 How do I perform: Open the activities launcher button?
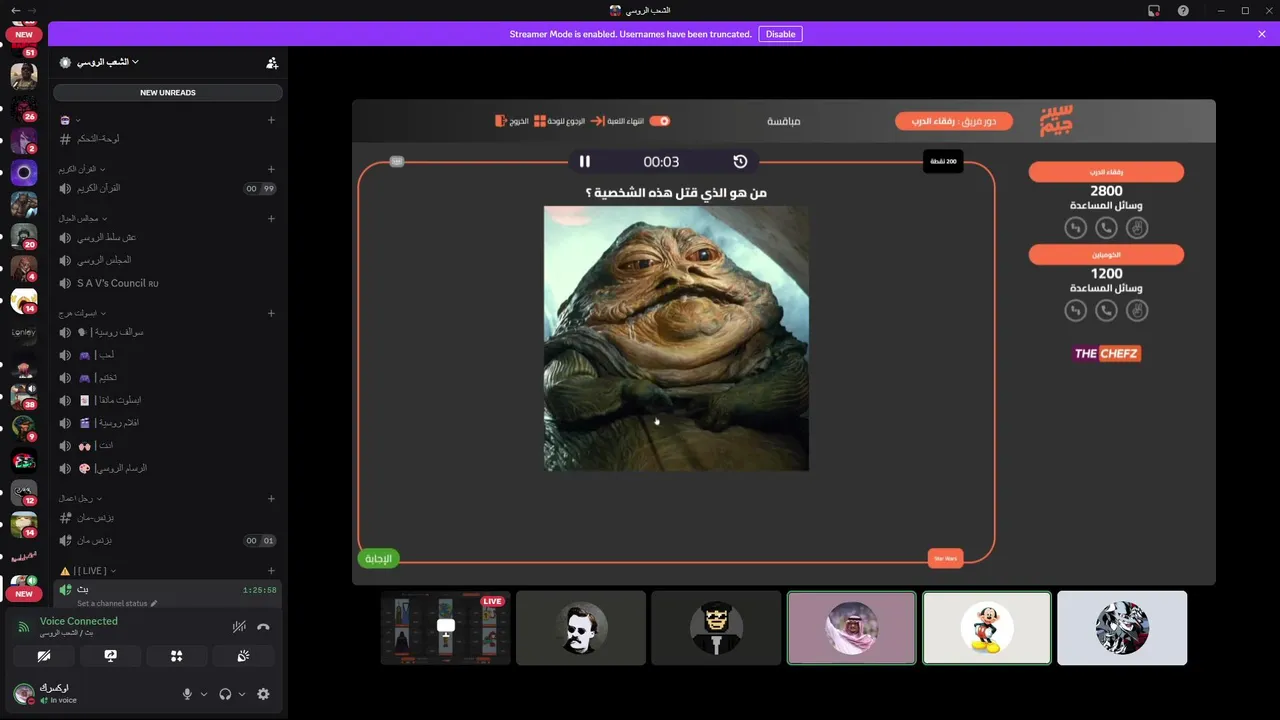(x=176, y=656)
